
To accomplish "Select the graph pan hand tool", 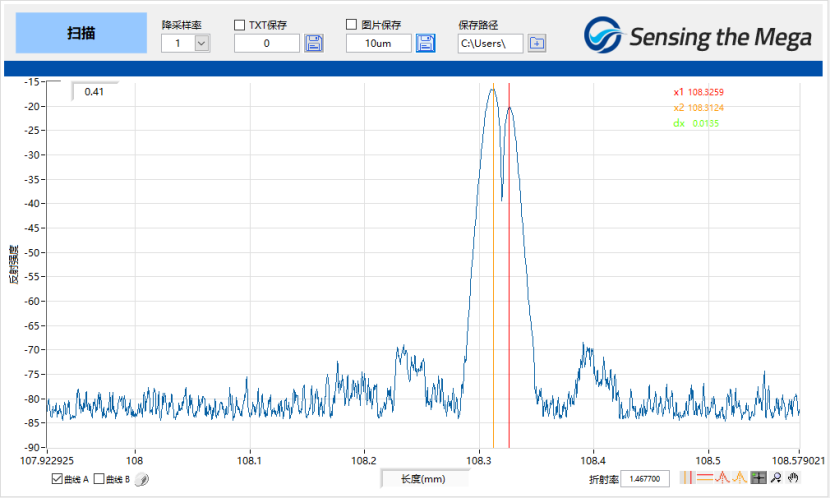I will [792, 478].
